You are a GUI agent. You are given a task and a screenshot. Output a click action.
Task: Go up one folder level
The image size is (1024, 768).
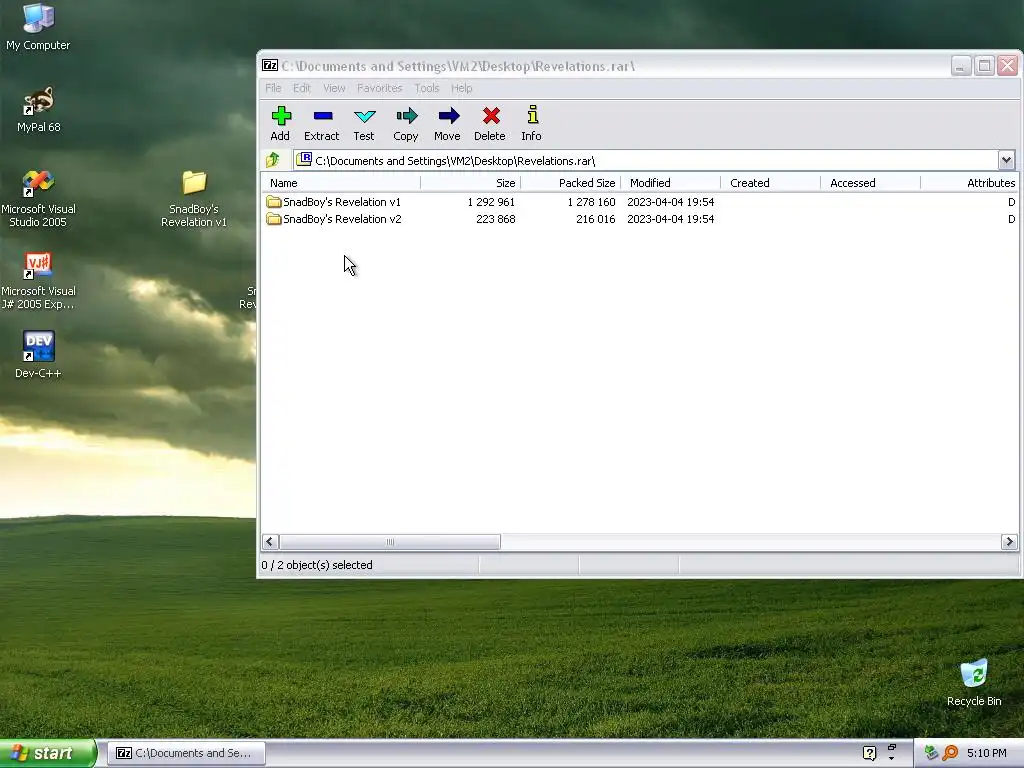[x=273, y=160]
